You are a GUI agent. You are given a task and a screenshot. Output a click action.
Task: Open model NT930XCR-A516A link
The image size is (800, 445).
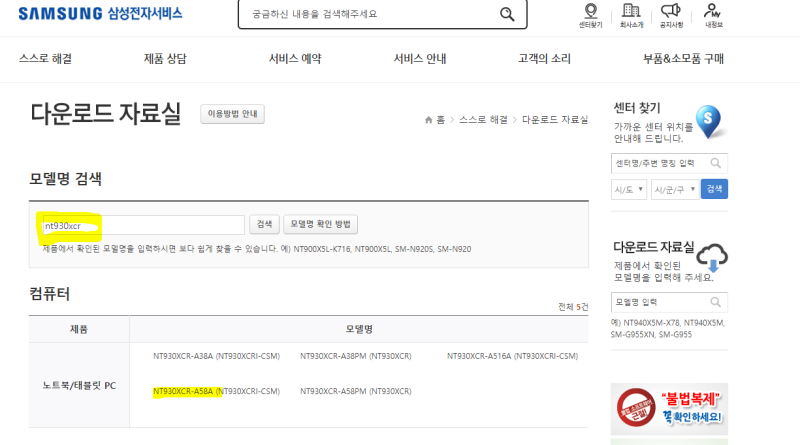(512, 356)
